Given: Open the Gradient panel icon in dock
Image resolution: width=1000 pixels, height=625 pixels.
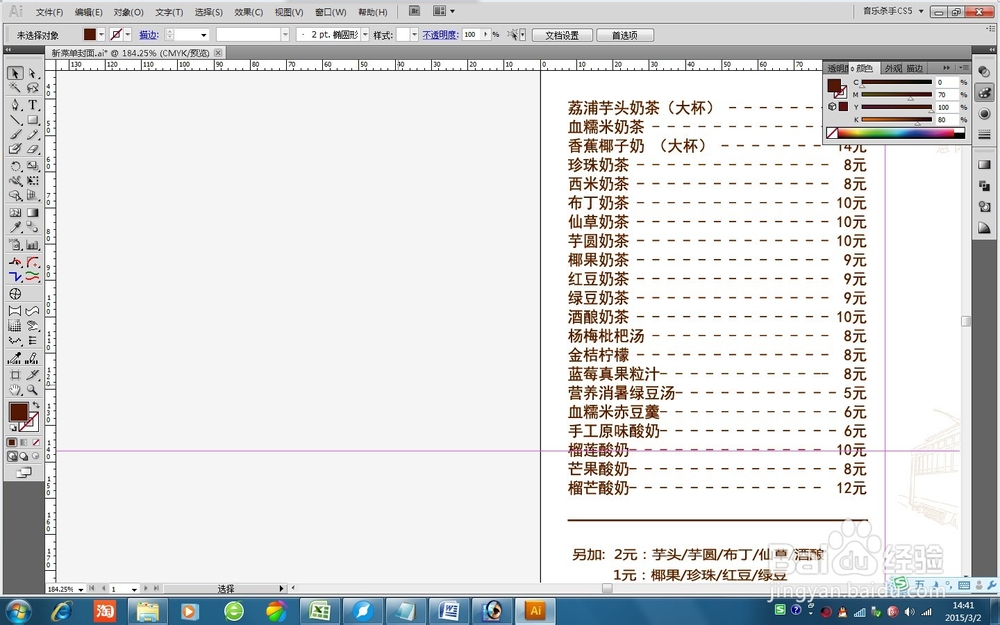Looking at the screenshot, I should tap(984, 165).
